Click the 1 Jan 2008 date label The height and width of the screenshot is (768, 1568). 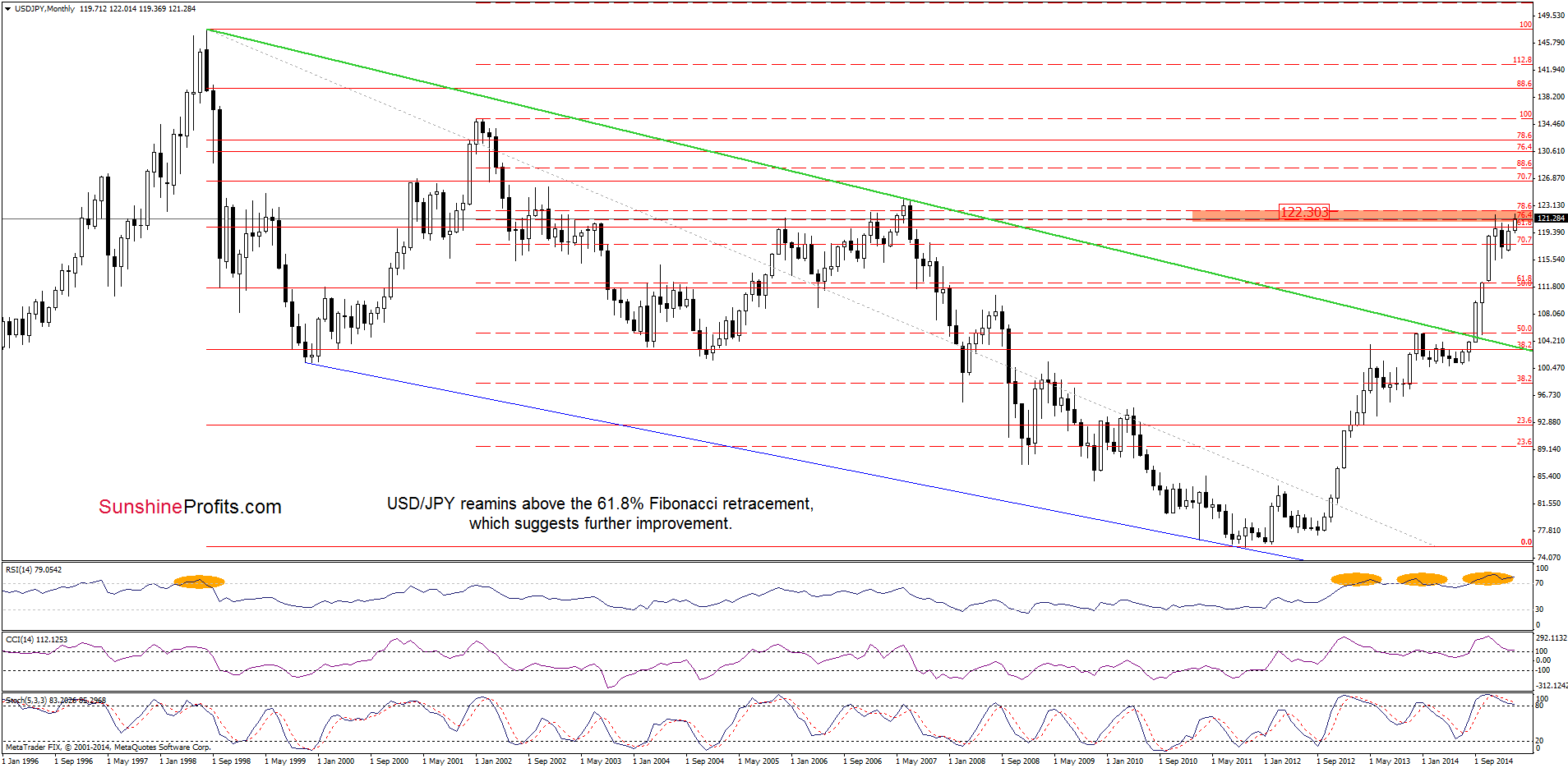[x=967, y=761]
